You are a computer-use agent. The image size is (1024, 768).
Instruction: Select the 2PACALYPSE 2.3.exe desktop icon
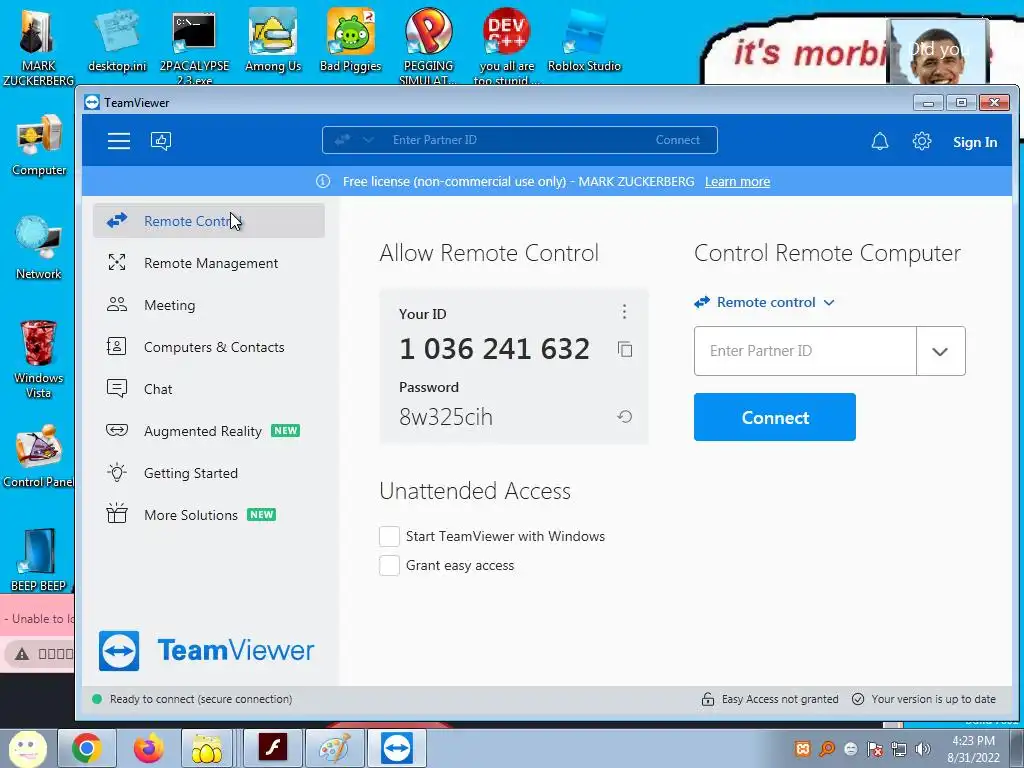click(195, 46)
